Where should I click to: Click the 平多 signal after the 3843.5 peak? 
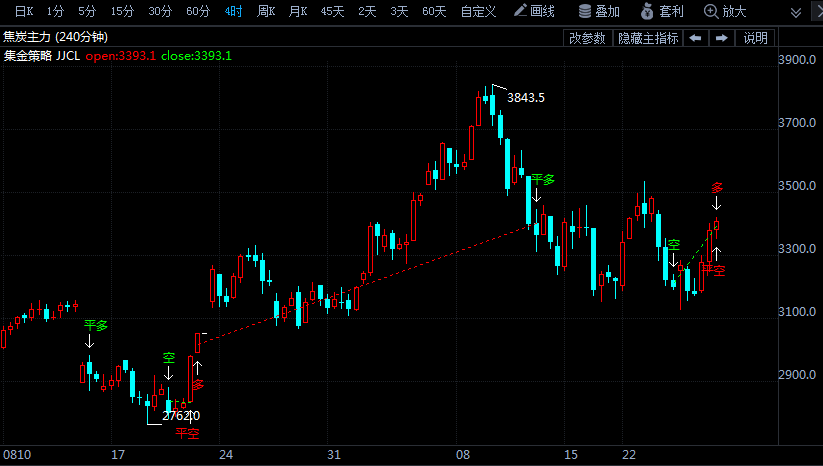point(543,179)
